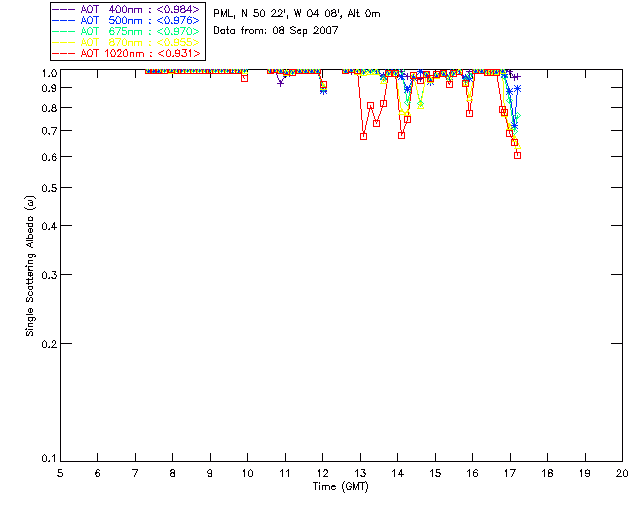
Task: Click the purple plus marker dip near 11 GMT
Action: (280, 83)
